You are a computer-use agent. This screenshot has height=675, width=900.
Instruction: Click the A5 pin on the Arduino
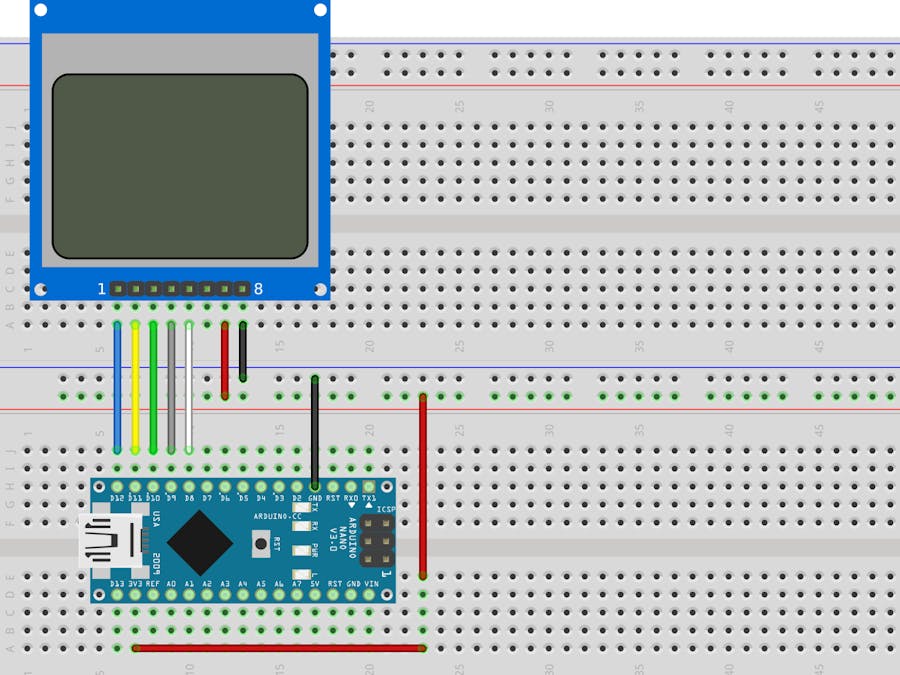261,595
